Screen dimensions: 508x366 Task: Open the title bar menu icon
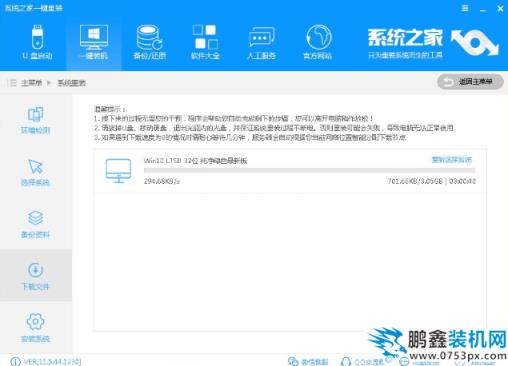pyautogui.click(x=465, y=8)
